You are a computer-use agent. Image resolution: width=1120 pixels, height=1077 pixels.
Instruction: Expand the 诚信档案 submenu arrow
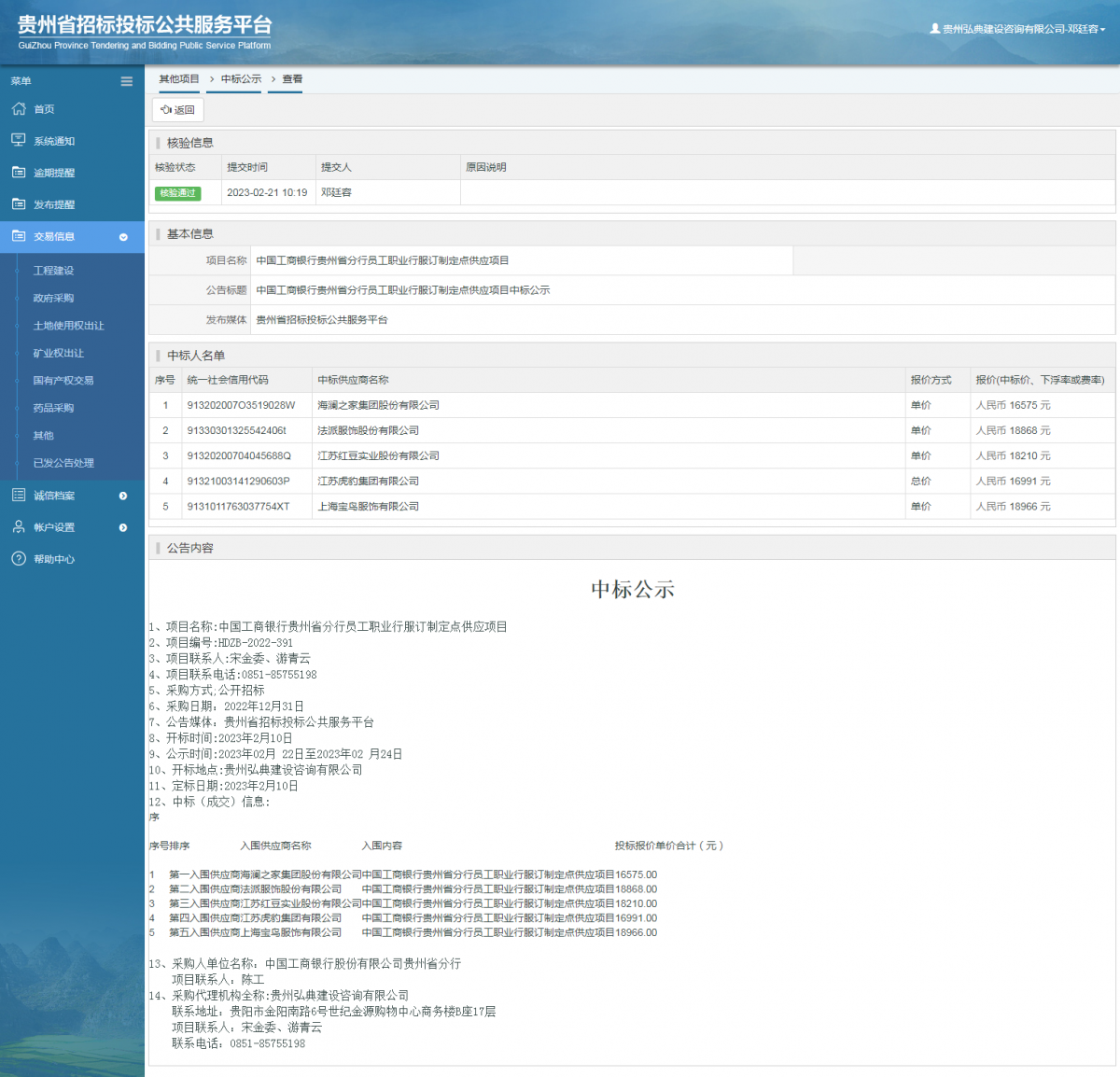[x=123, y=497]
